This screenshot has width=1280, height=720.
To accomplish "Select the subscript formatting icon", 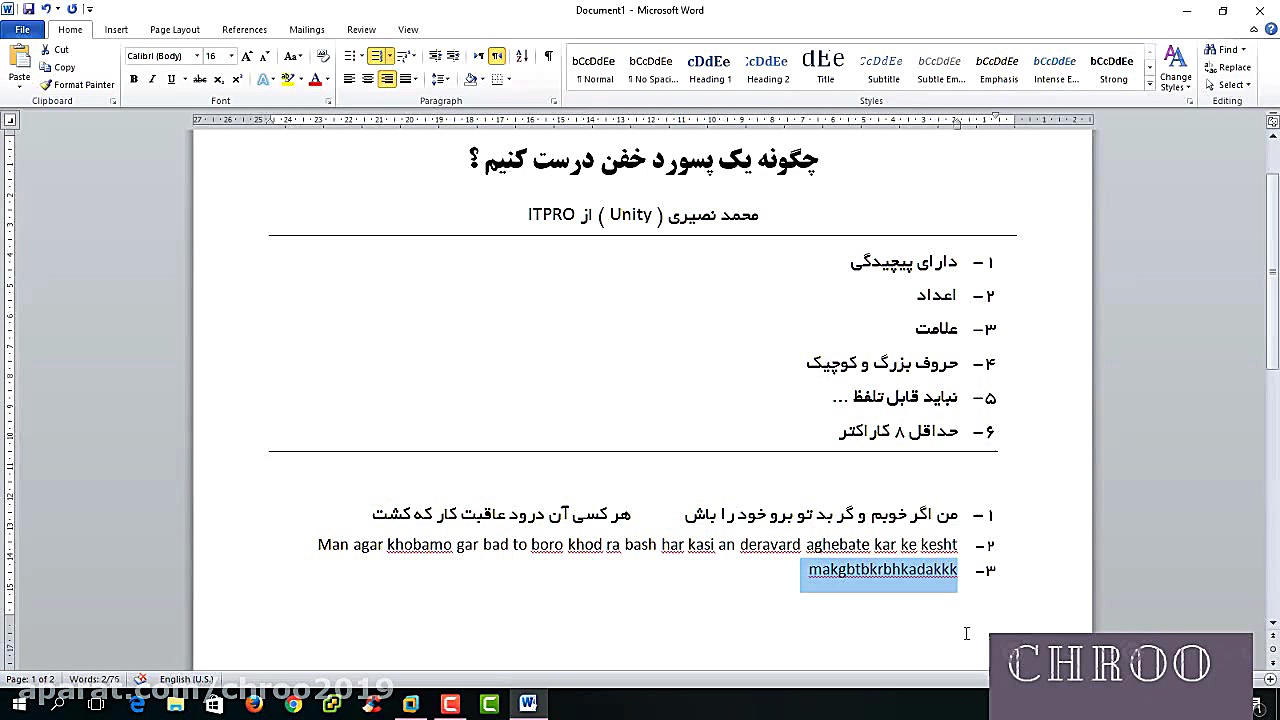I will [x=219, y=78].
